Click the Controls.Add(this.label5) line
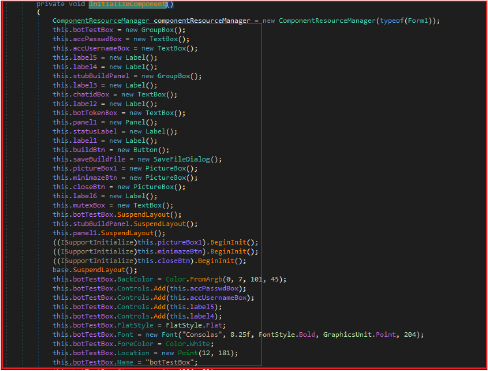This screenshot has width=488, height=371. 137,307
